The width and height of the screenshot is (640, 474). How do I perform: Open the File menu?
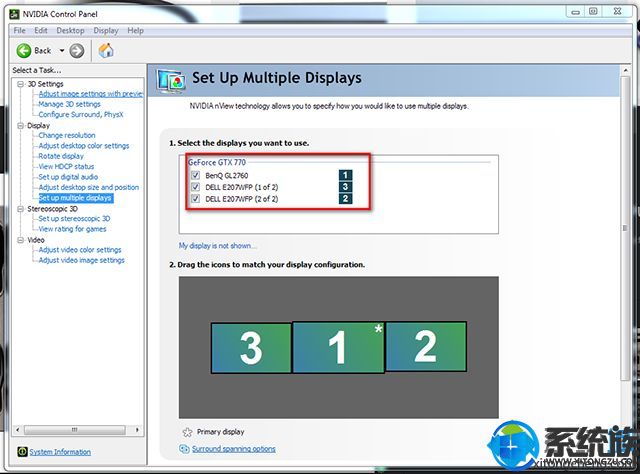[20, 31]
